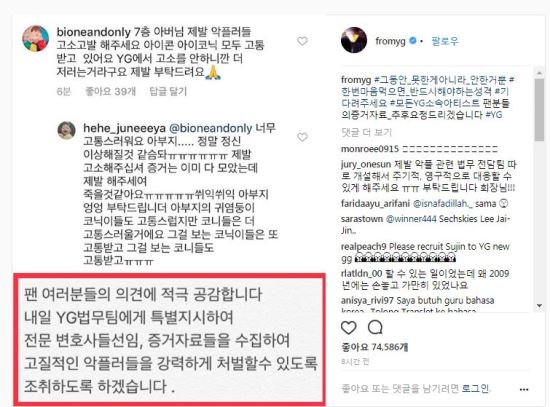
Task: Open the hehe_juneeeya avatar
Action: (66, 131)
